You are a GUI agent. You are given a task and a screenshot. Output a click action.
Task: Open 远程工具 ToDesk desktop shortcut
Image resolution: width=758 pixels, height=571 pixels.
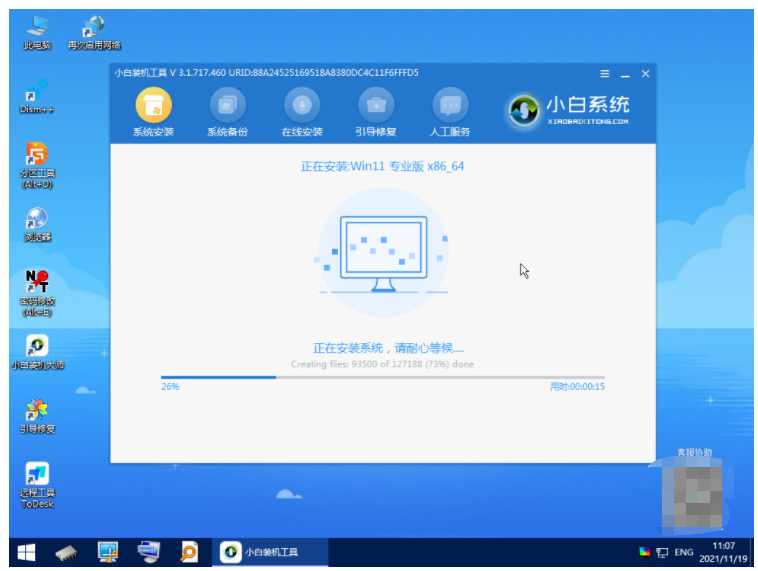click(x=37, y=482)
